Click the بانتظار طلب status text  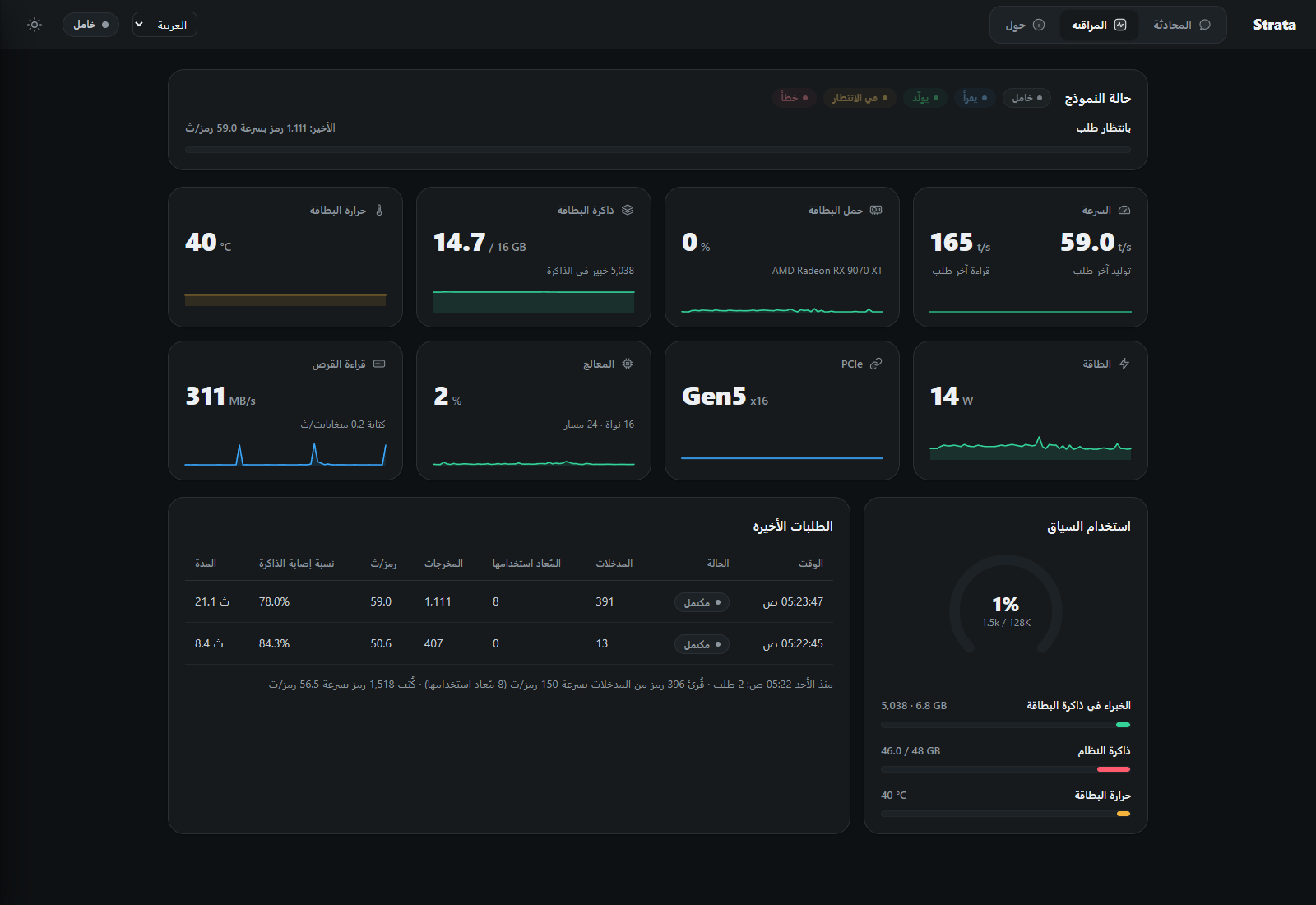pyautogui.click(x=1104, y=128)
